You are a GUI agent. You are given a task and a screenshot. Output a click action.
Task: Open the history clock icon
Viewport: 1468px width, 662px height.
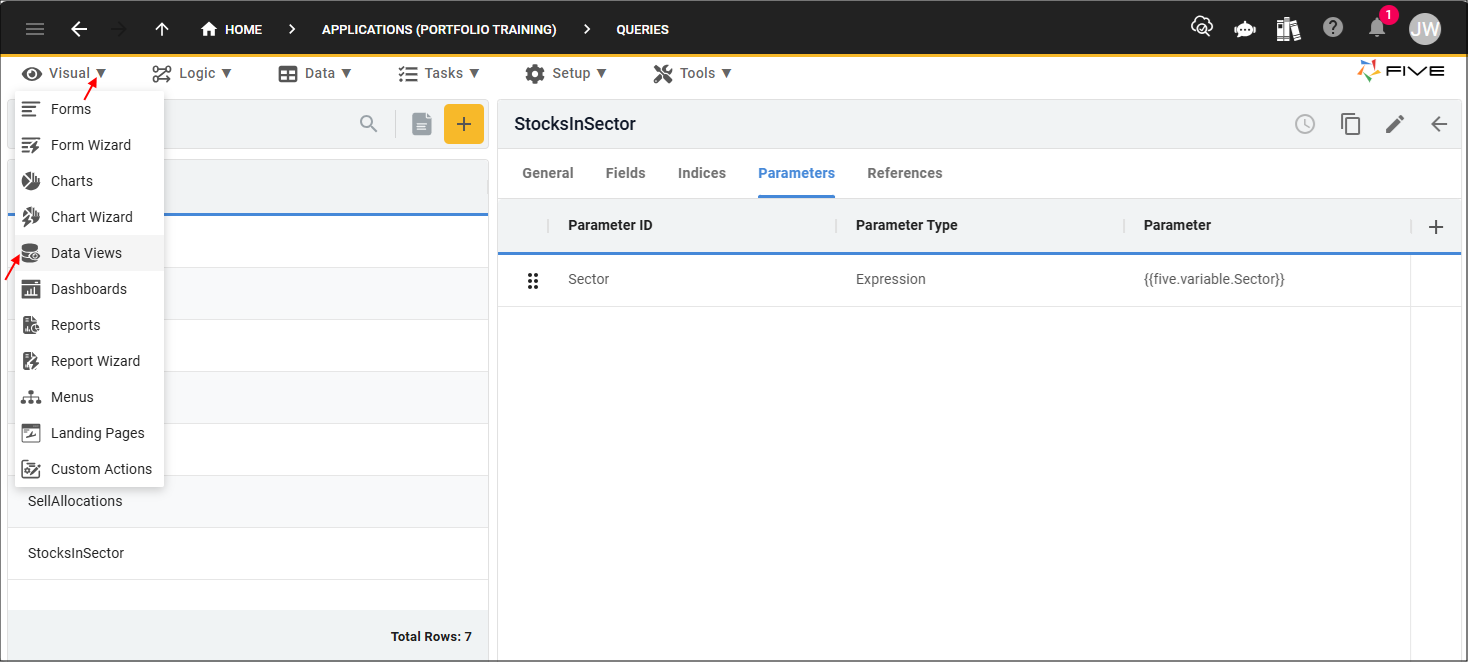coord(1305,124)
